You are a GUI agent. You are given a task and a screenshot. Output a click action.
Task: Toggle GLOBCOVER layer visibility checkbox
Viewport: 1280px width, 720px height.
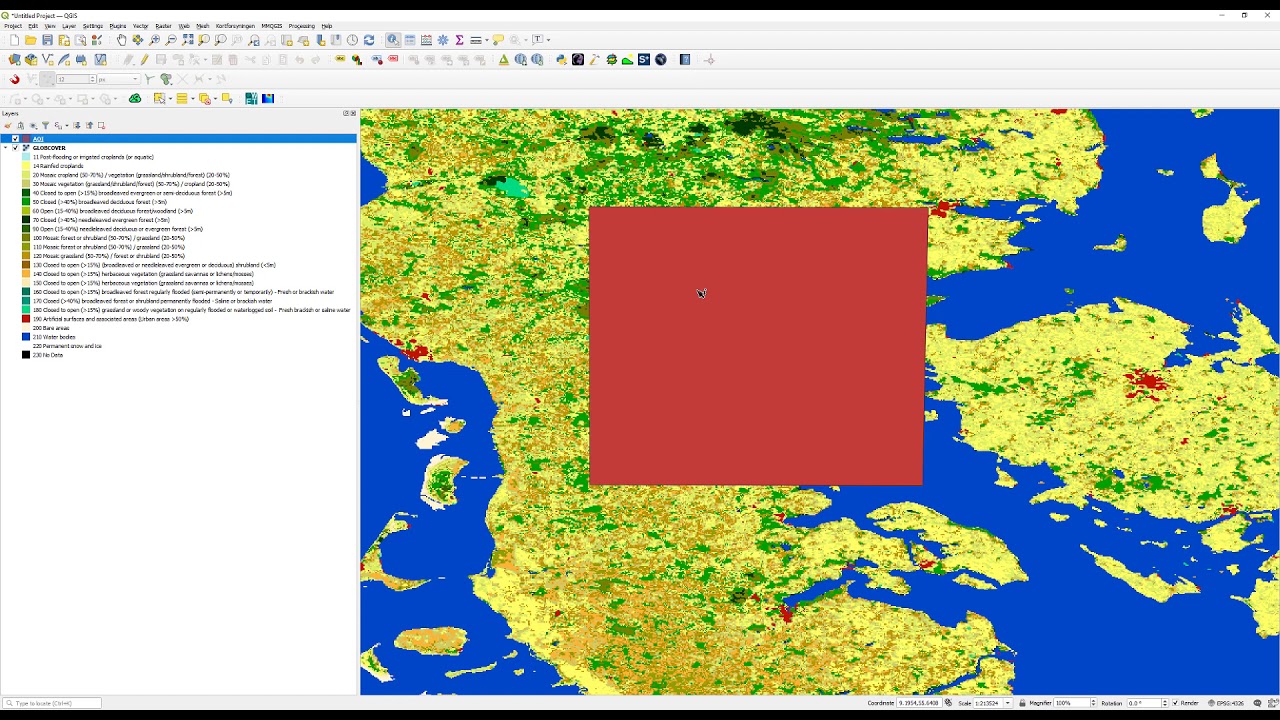(15, 148)
